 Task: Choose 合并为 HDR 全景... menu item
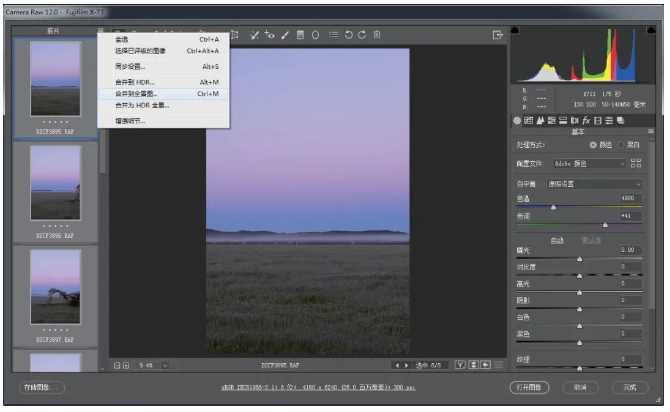click(x=164, y=105)
